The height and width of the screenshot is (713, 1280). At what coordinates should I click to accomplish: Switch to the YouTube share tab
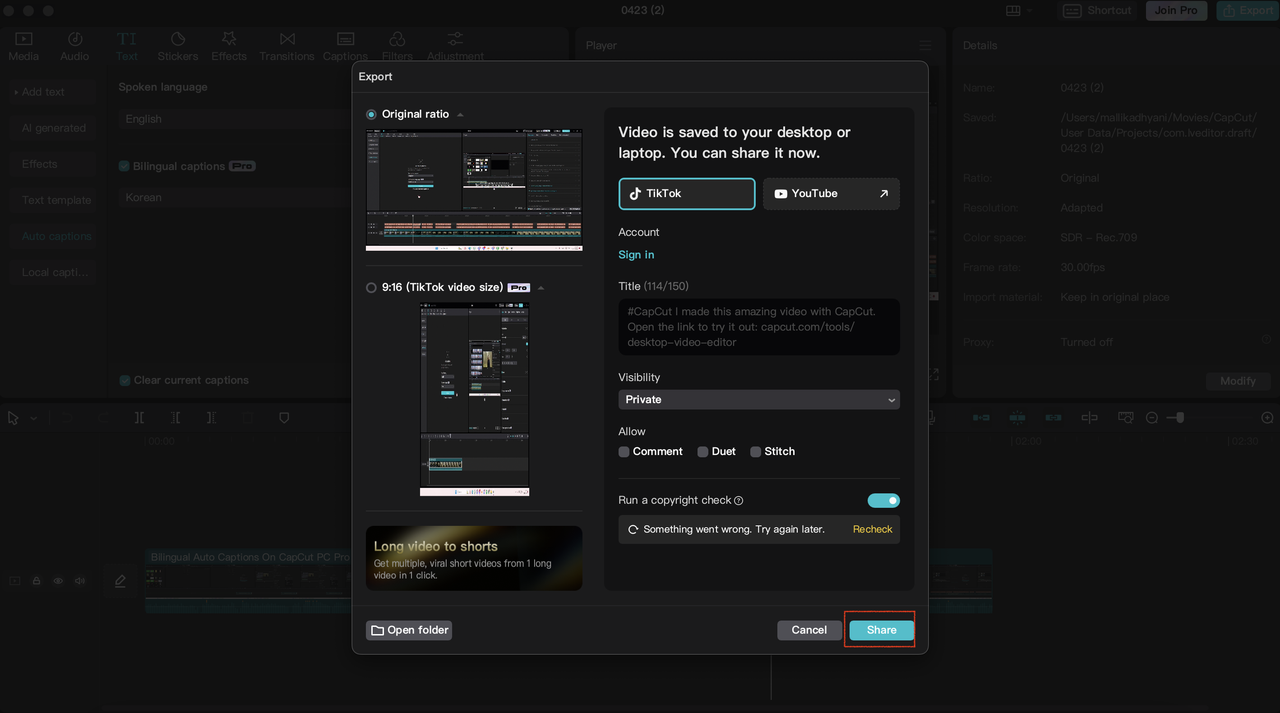point(831,194)
